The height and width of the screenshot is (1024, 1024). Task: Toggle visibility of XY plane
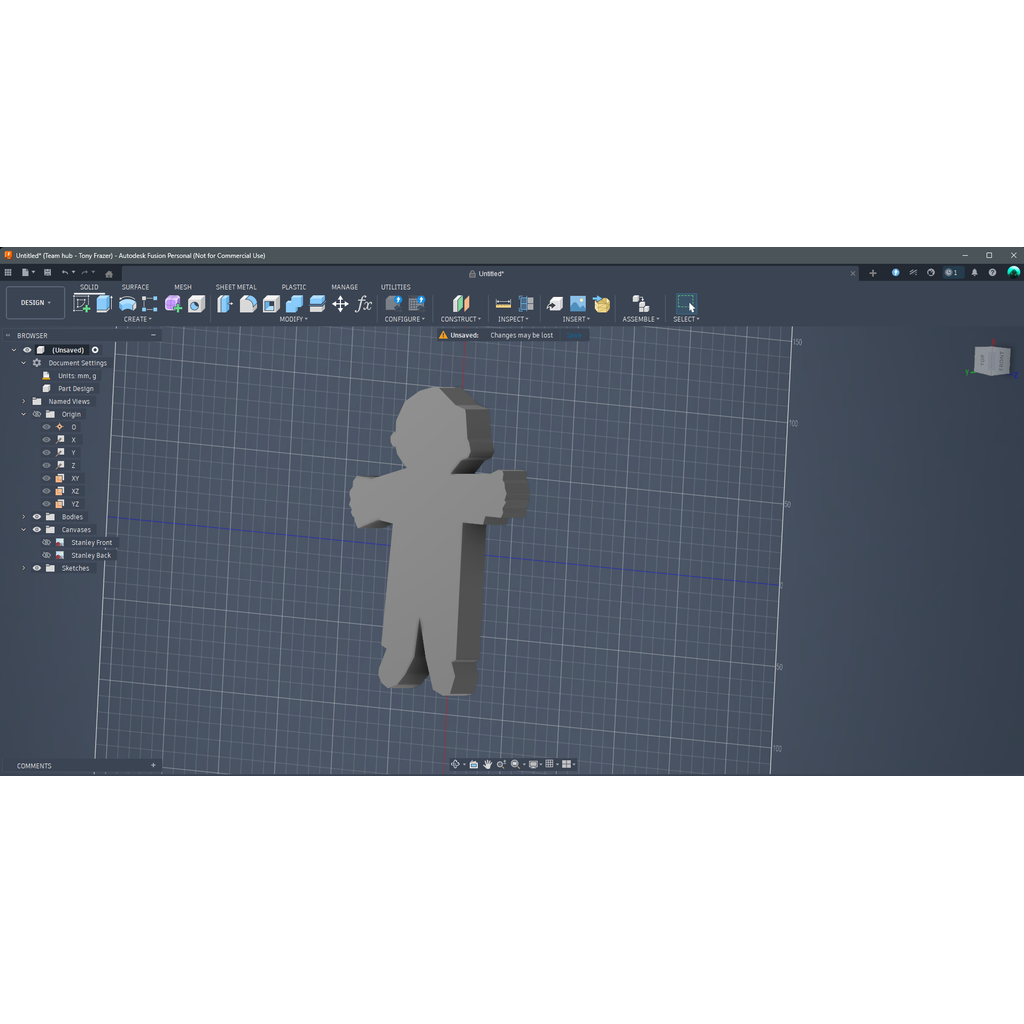point(46,478)
